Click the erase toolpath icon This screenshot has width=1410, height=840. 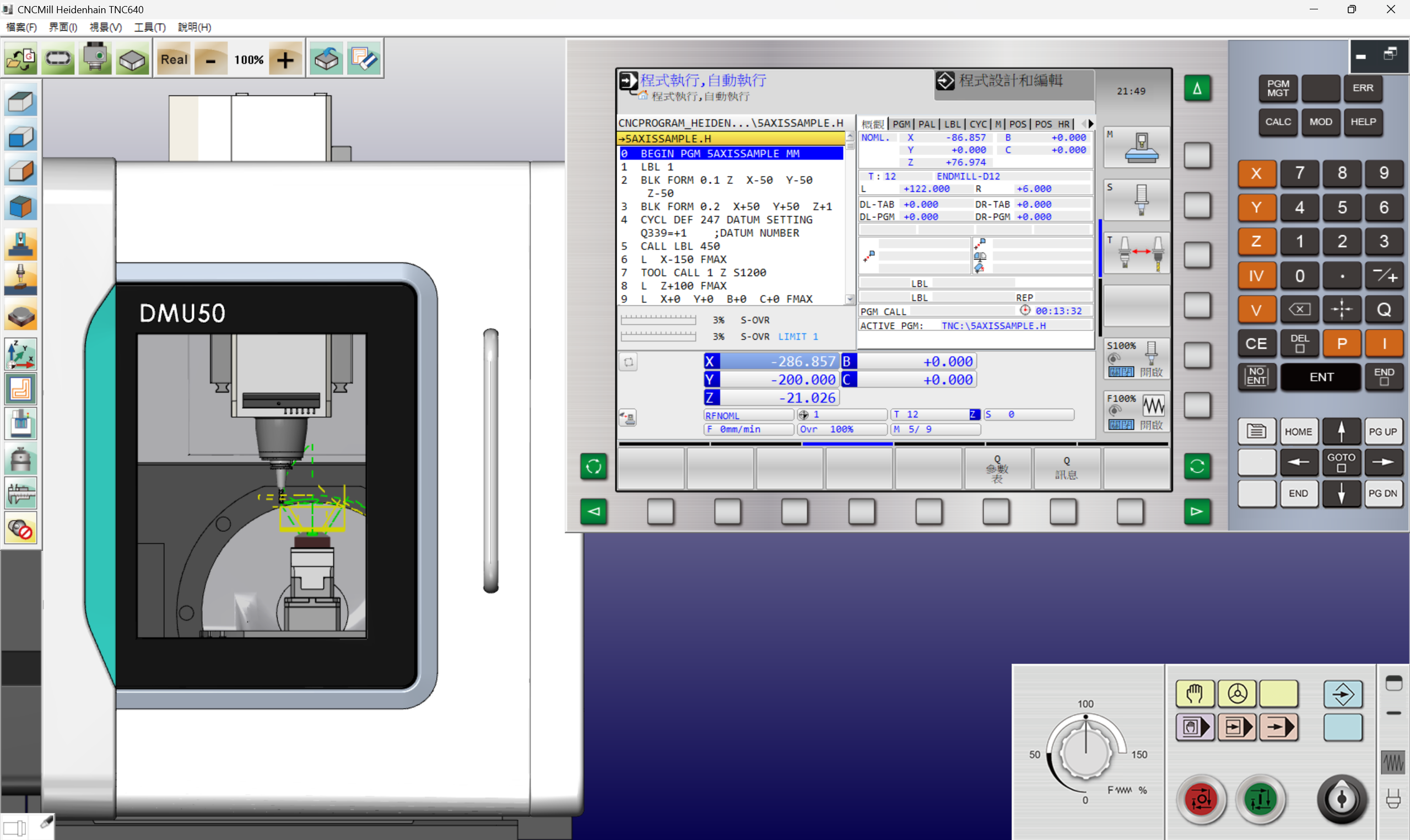[364, 59]
